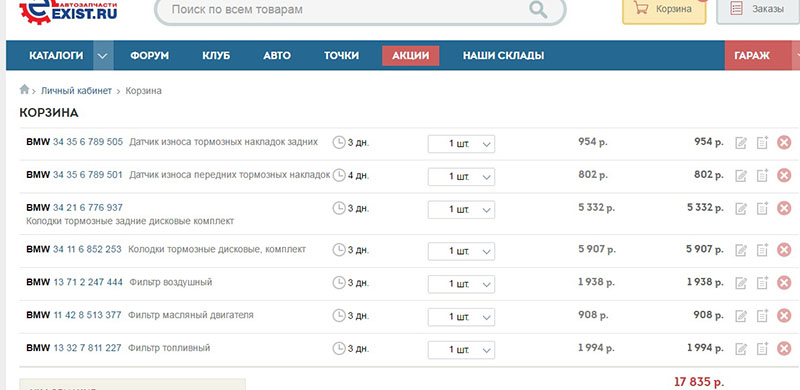The height and width of the screenshot is (390, 800).
Task: Add-to-list icon for item 34 35 6 789 501
Action: coord(762,175)
